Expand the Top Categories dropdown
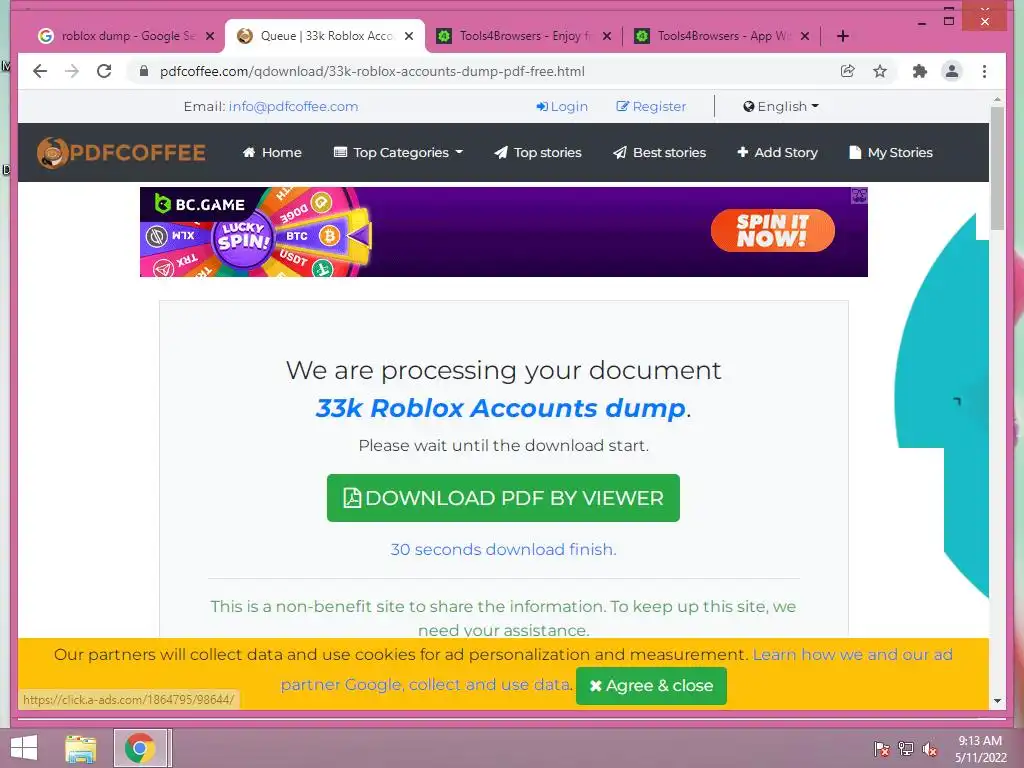The height and width of the screenshot is (768, 1024). [x=398, y=153]
